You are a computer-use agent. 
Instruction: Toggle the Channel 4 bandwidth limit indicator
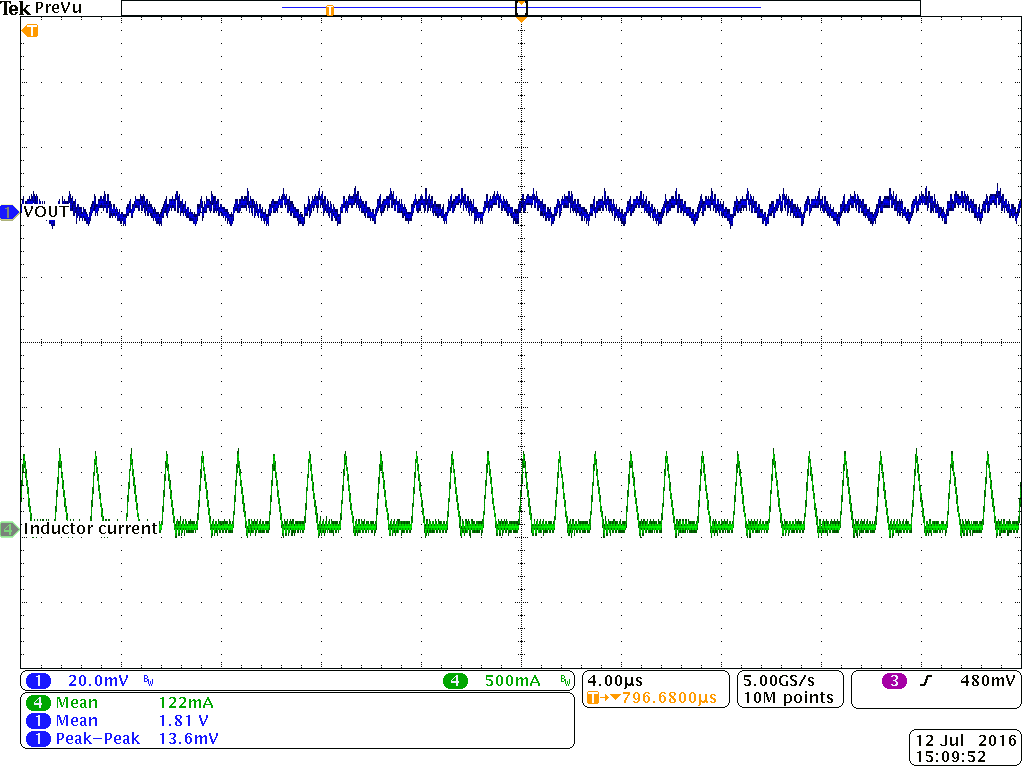coord(563,681)
